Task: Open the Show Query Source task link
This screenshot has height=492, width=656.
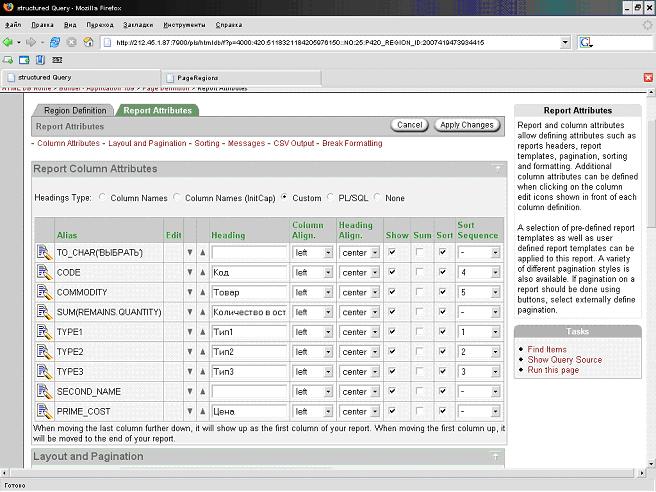Action: pos(564,360)
